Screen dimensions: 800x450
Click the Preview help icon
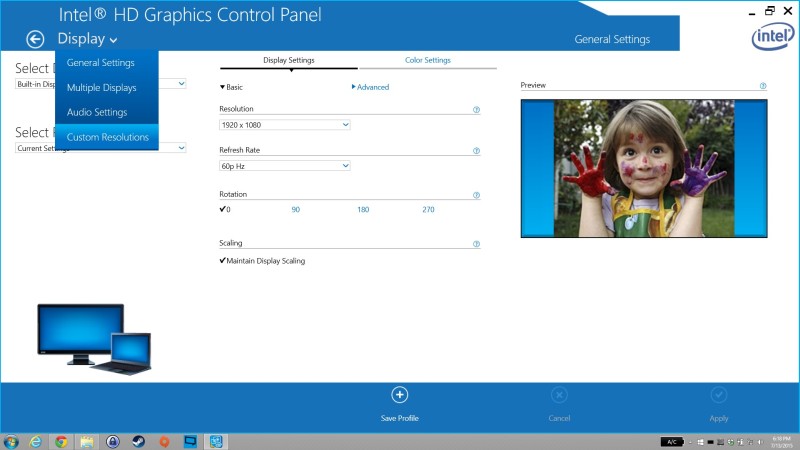pos(763,86)
